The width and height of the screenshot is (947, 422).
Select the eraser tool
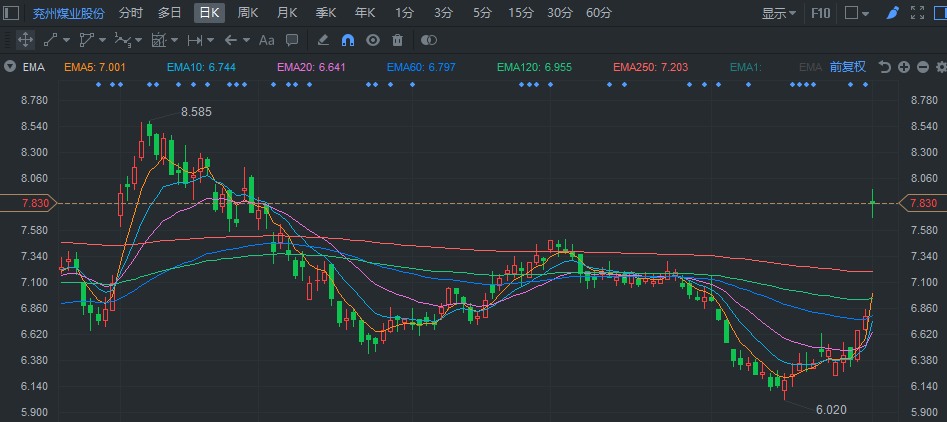pos(323,40)
